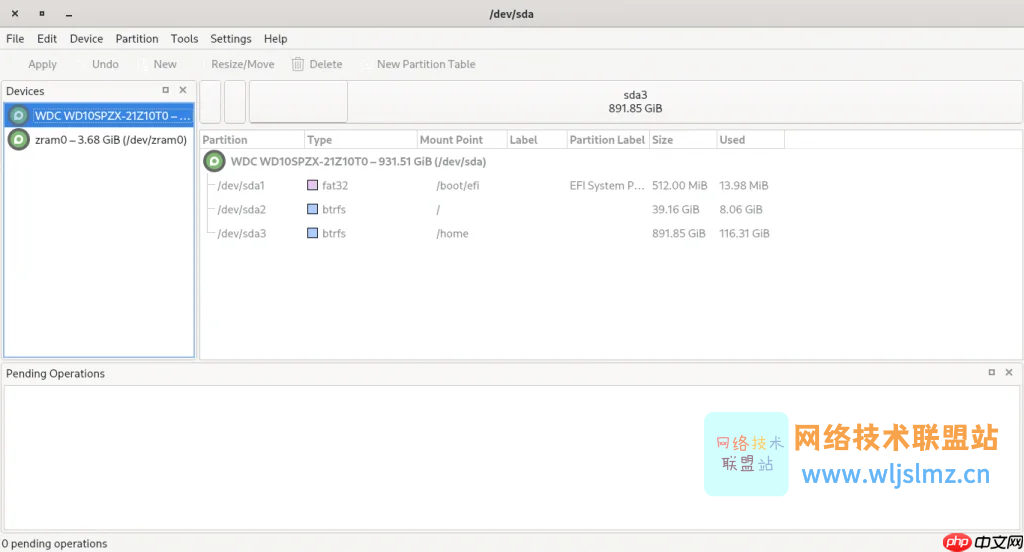Image resolution: width=1024 pixels, height=552 pixels.
Task: Select WDC WD10SPZX-21Z10T0 device in Devices list
Action: point(99,116)
